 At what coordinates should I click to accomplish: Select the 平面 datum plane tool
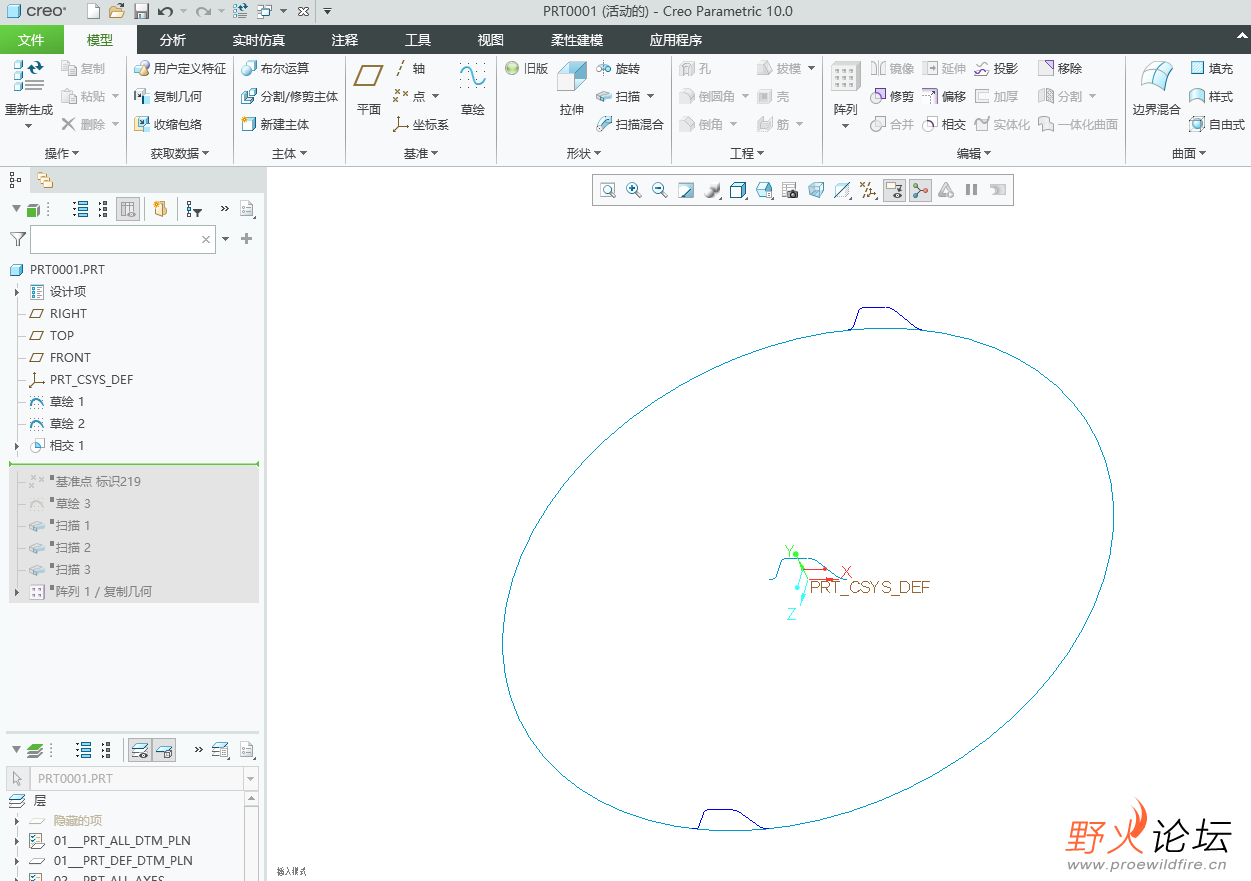coord(369,88)
